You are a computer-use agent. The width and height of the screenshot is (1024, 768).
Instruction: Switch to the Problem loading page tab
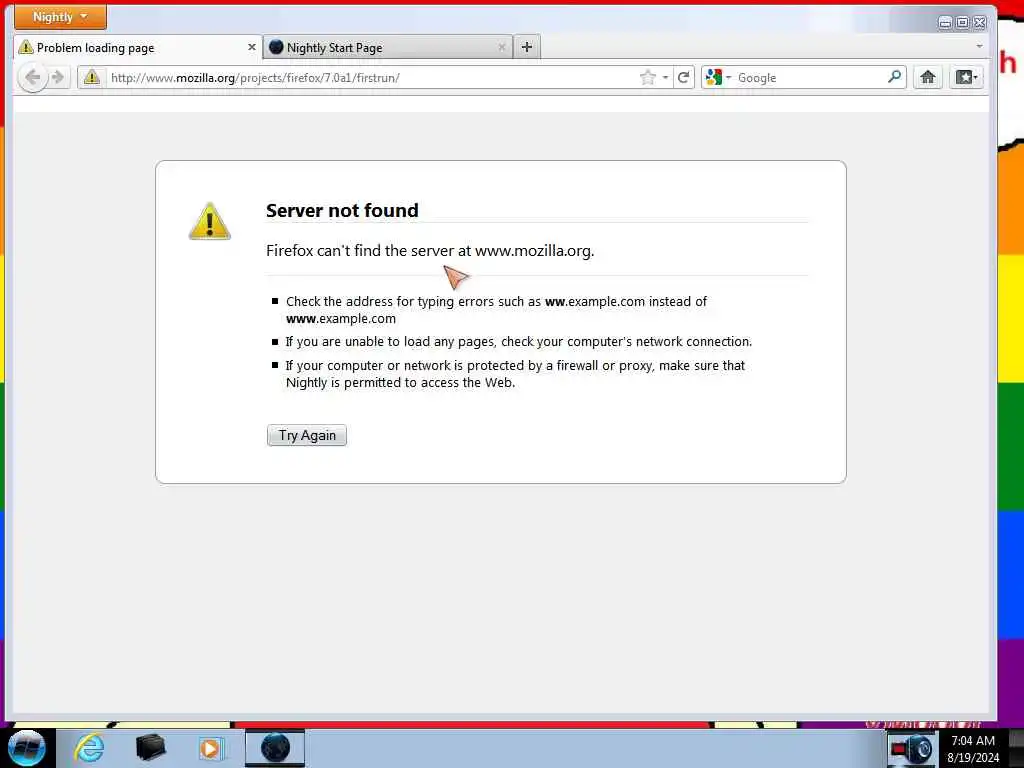[x=138, y=48]
